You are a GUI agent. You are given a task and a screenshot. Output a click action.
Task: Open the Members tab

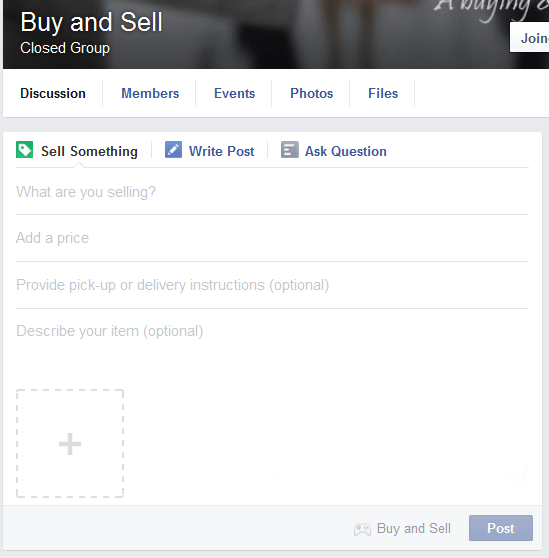pyautogui.click(x=150, y=93)
